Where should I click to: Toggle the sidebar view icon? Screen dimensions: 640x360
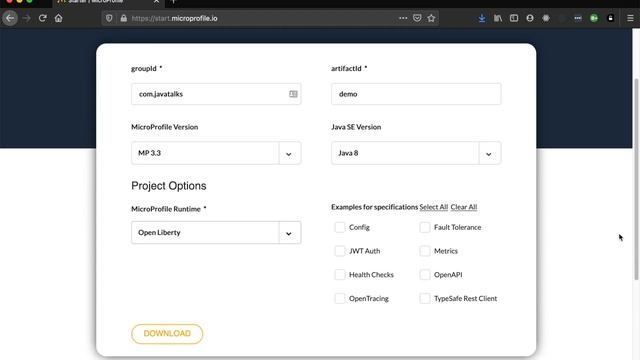coord(514,18)
